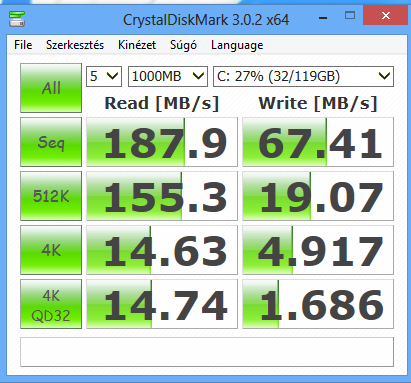Click the Seq write result 67.41
Screen dimensions: 411x383
click(x=318, y=142)
